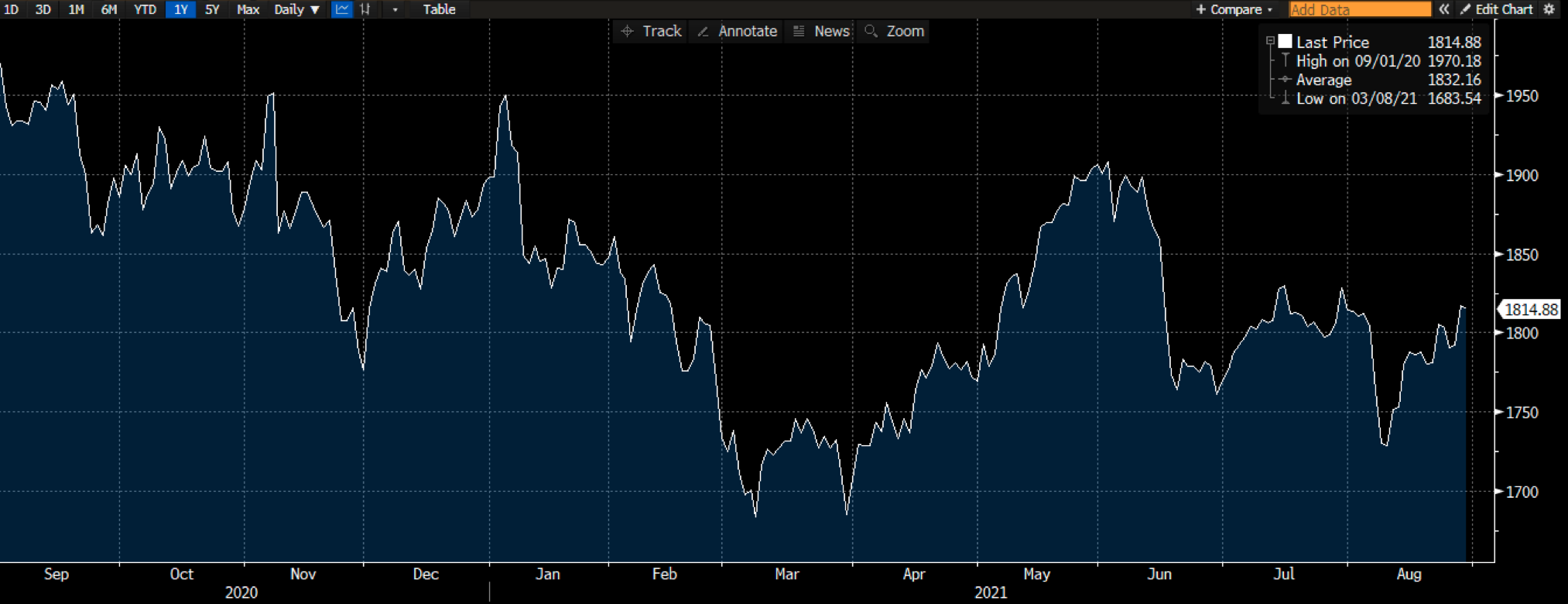
Task: Click the Low marker icon in legend
Action: (1286, 98)
